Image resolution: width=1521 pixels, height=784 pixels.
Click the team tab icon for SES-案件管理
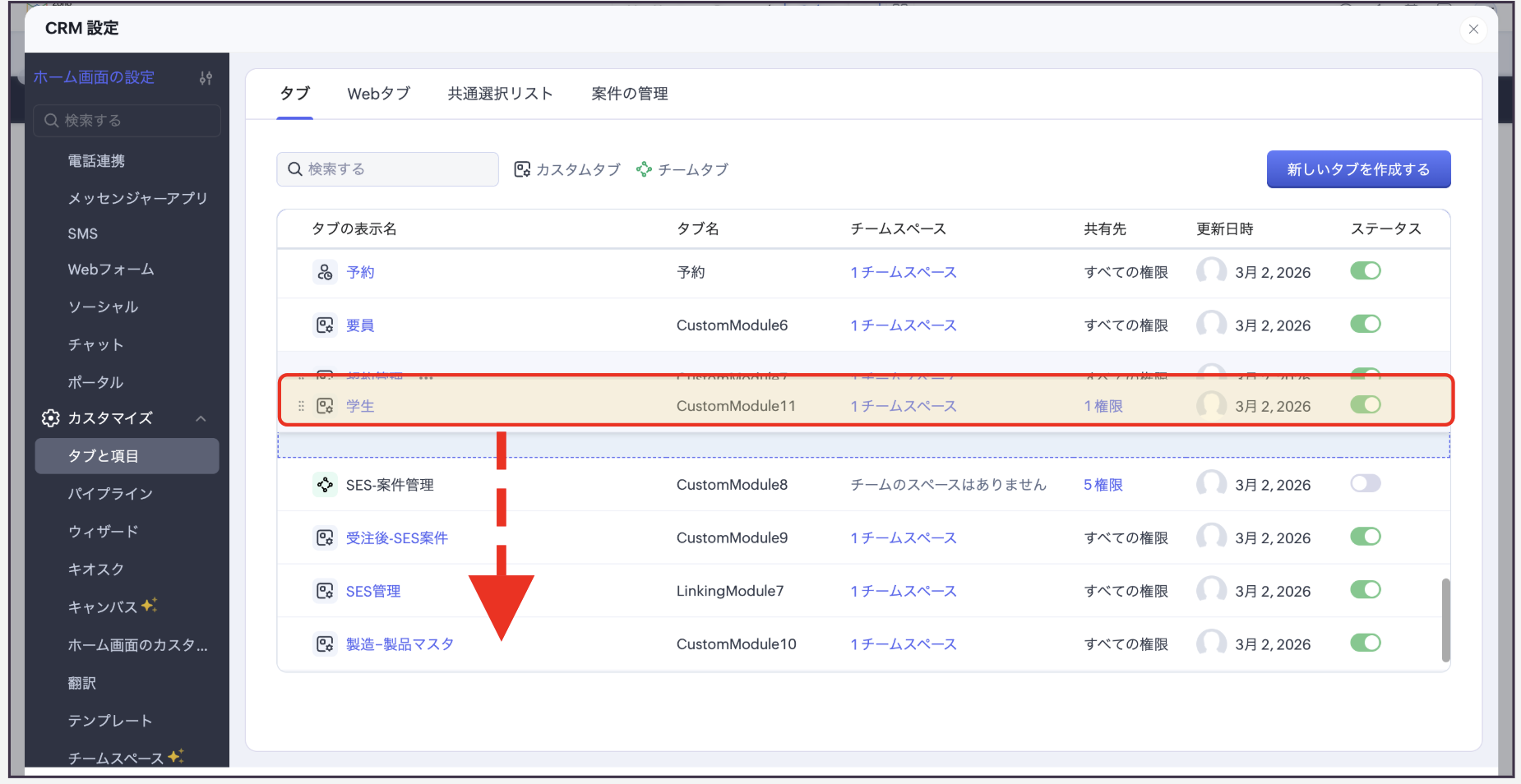tap(325, 485)
